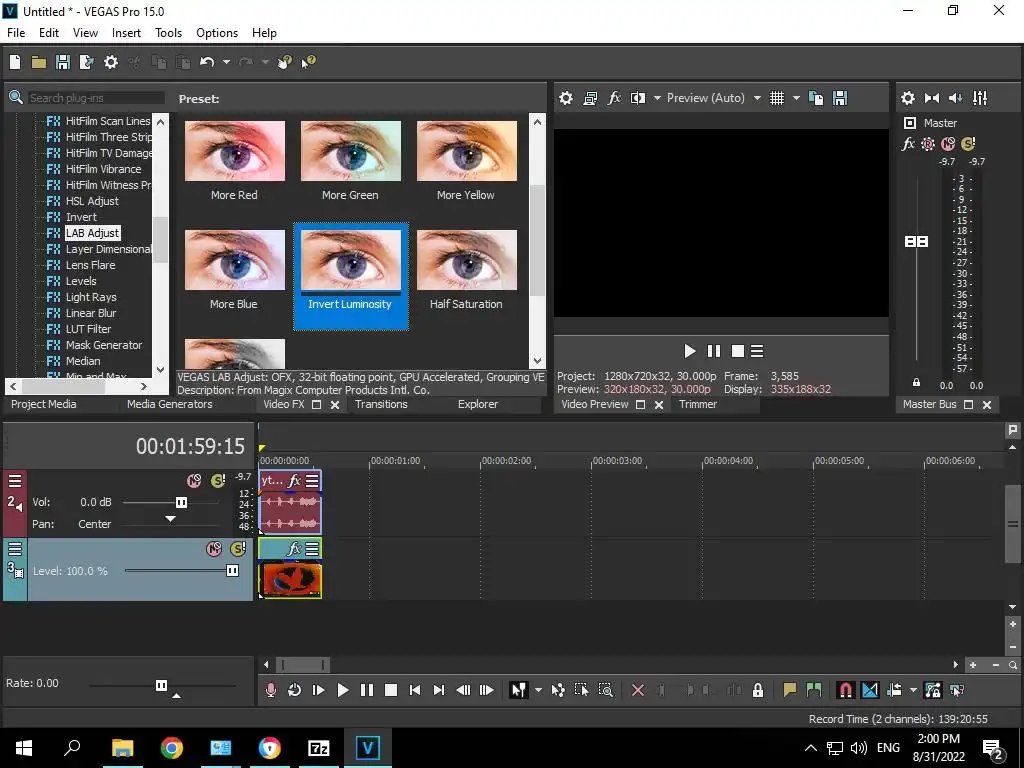Image resolution: width=1024 pixels, height=768 pixels.
Task: Toggle Enable Snapping magnet icon
Action: point(845,690)
